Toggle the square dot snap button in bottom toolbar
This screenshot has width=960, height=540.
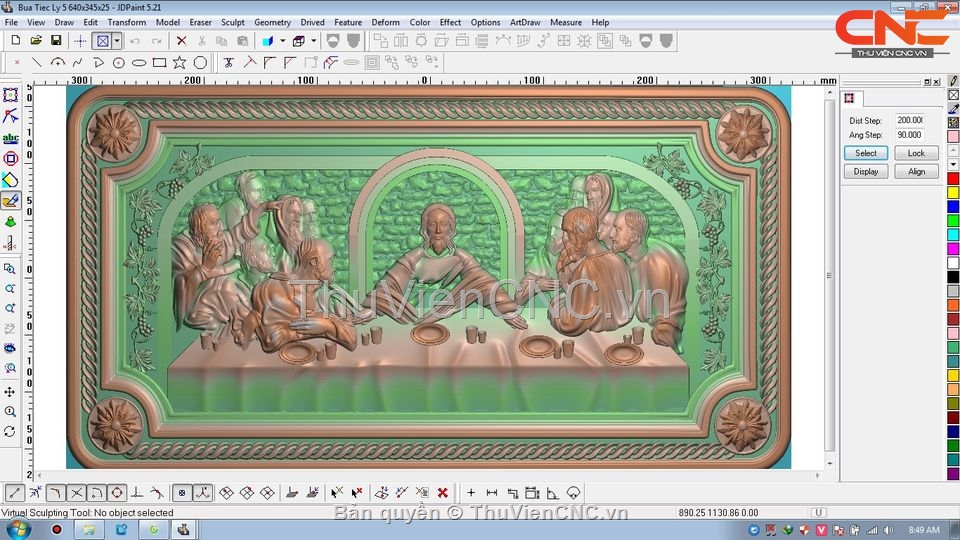[182, 492]
